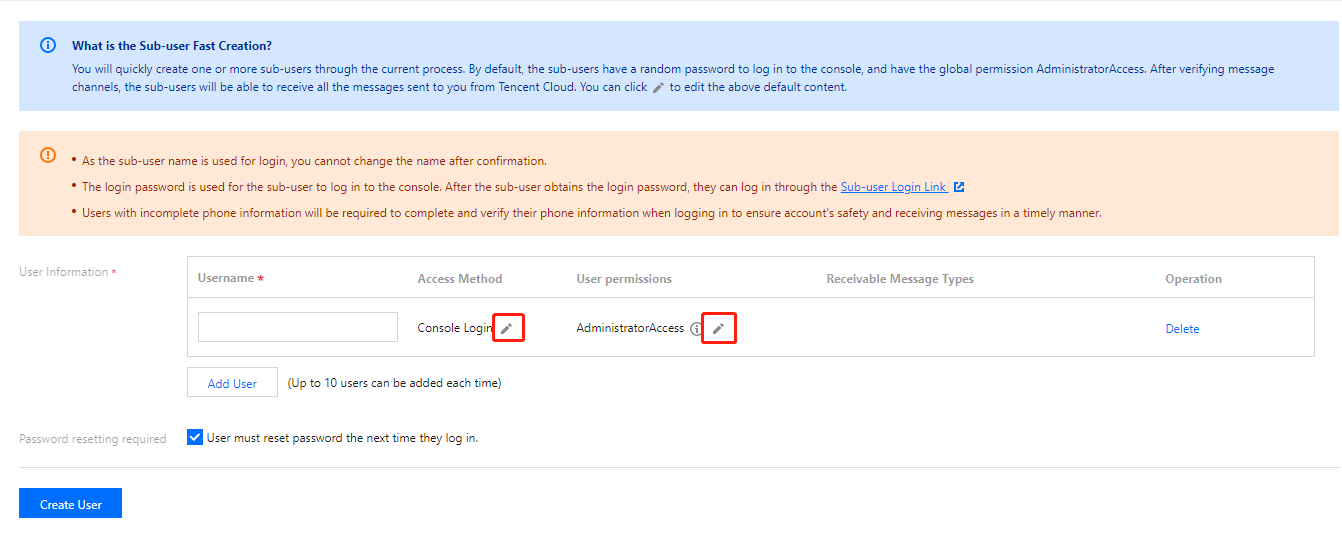This screenshot has height=534, width=1342.
Task: Click the Operation column header
Action: pos(1193,279)
